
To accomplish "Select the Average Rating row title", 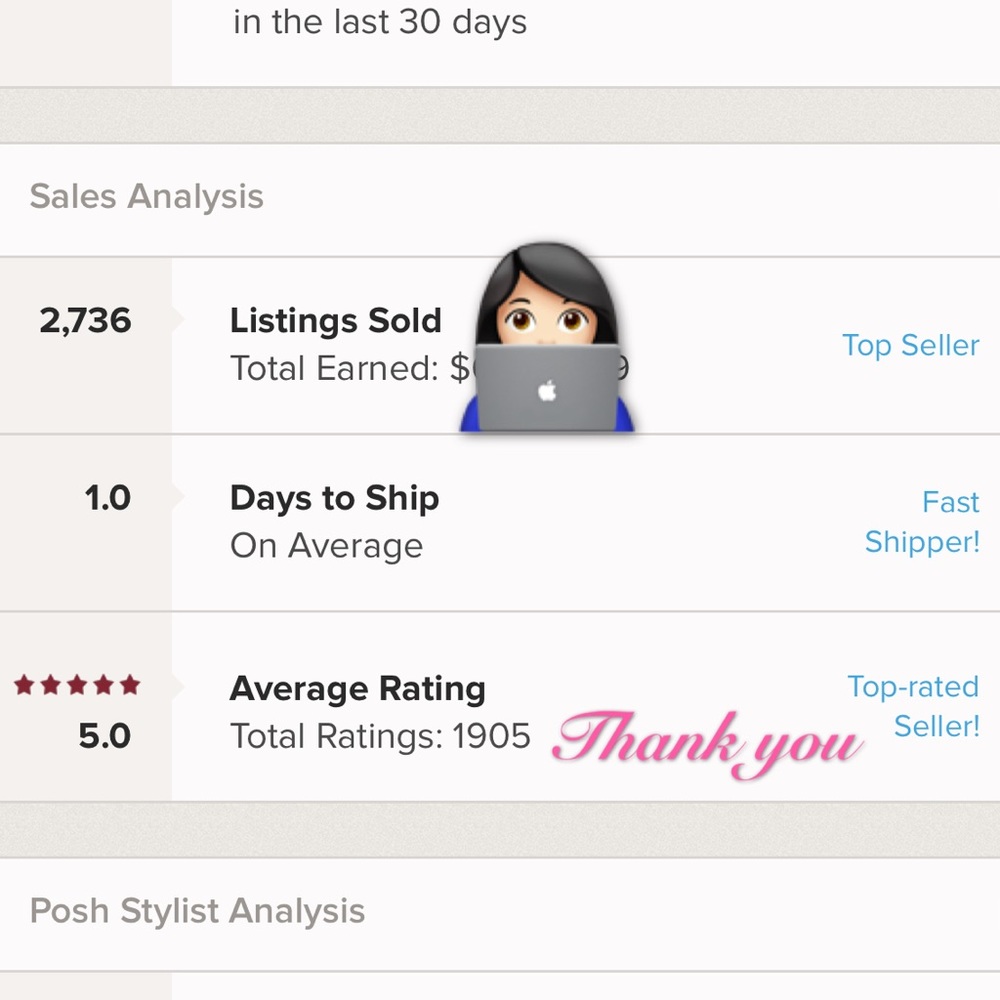I will 357,689.
